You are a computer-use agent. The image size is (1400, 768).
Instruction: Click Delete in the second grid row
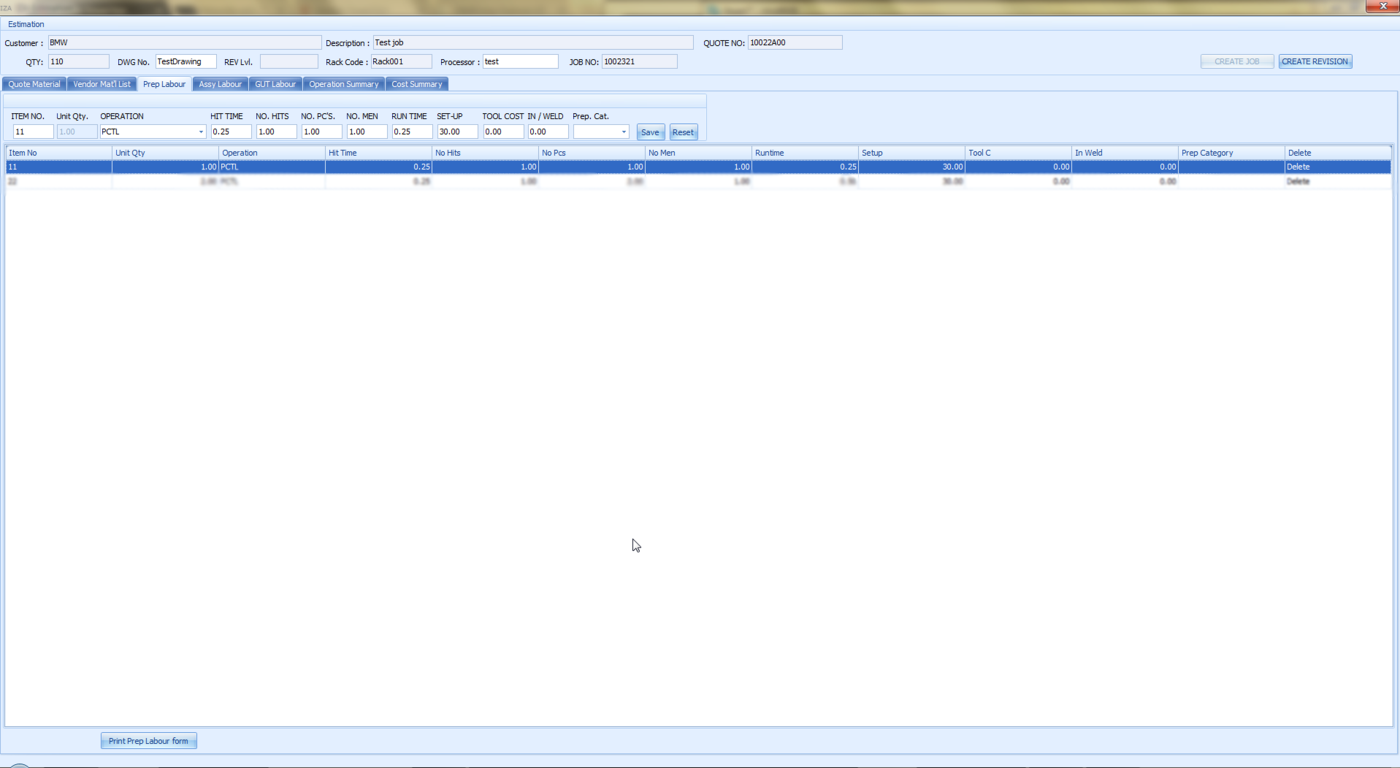click(x=1298, y=182)
